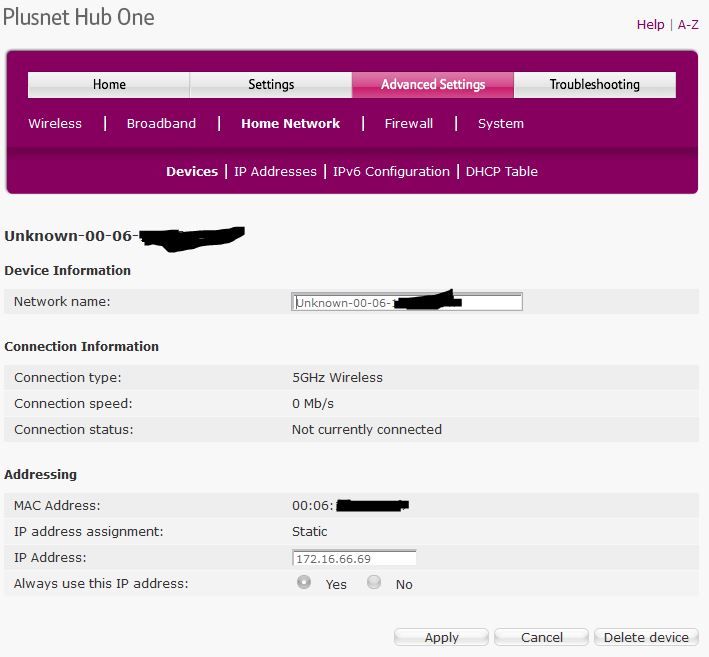
Task: Select No for always use this IP
Action: pyautogui.click(x=374, y=582)
